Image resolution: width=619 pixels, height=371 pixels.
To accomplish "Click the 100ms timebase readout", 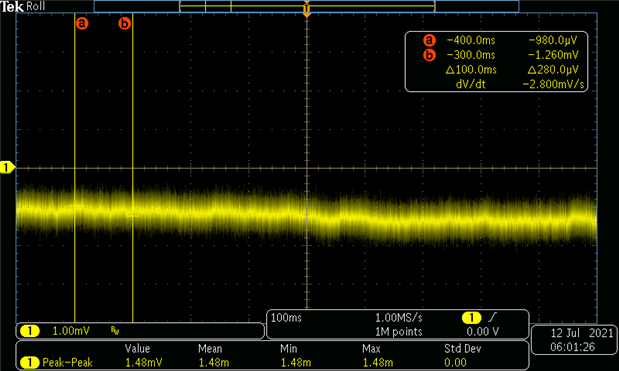I will [x=286, y=318].
